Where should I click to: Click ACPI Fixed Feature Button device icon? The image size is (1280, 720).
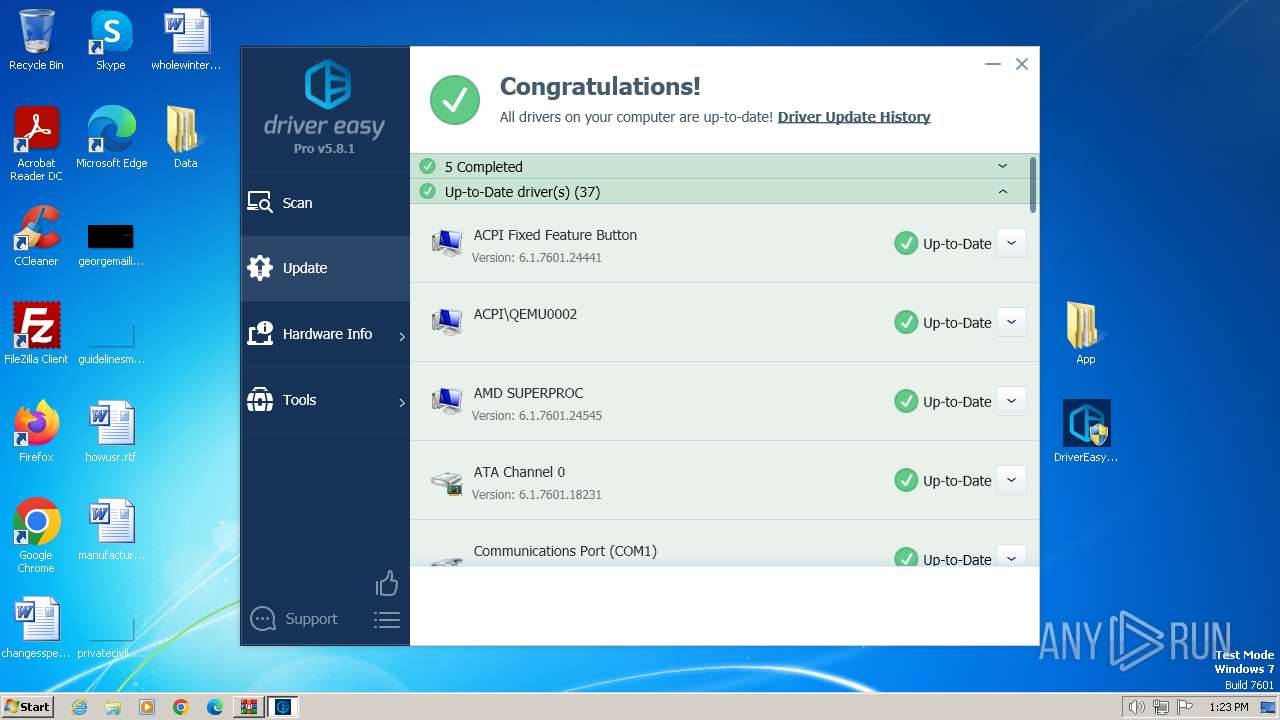(447, 243)
